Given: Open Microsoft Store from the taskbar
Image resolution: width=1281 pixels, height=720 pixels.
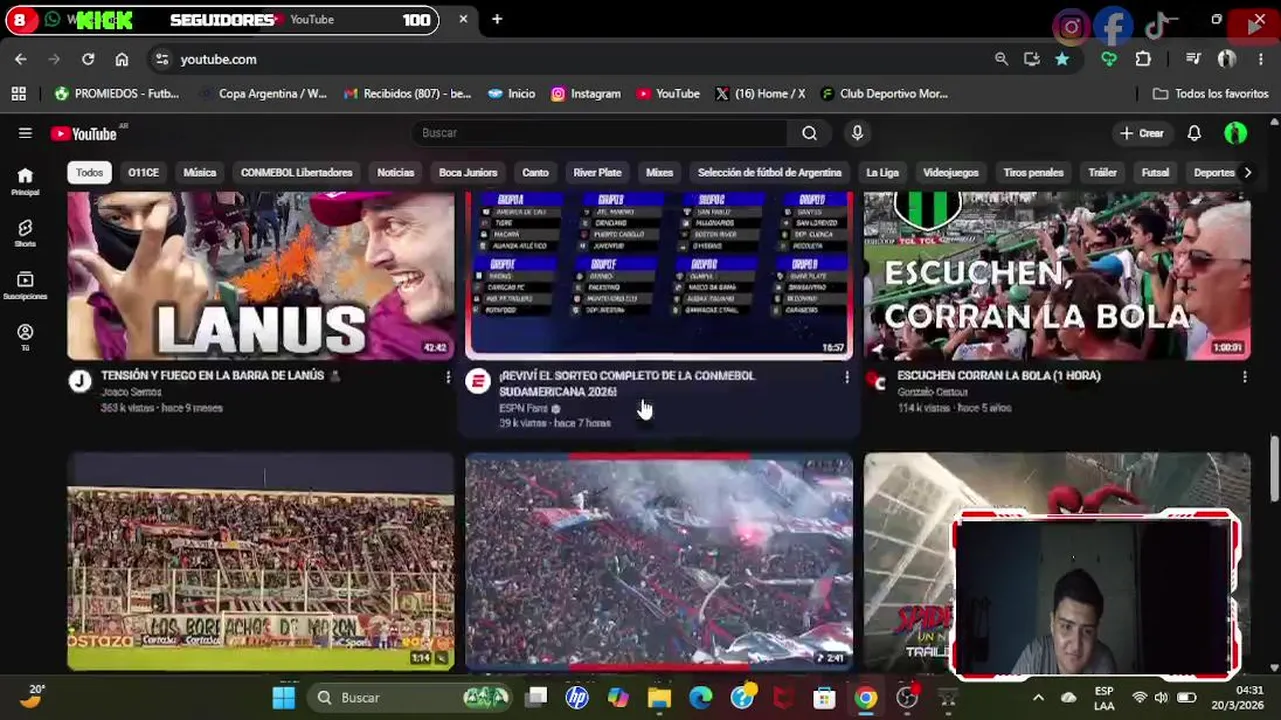Looking at the screenshot, I should pyautogui.click(x=824, y=697).
